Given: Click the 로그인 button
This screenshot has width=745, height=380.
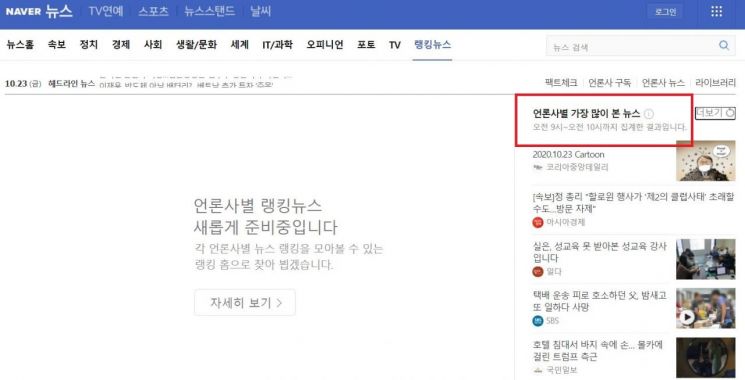Looking at the screenshot, I should (665, 12).
